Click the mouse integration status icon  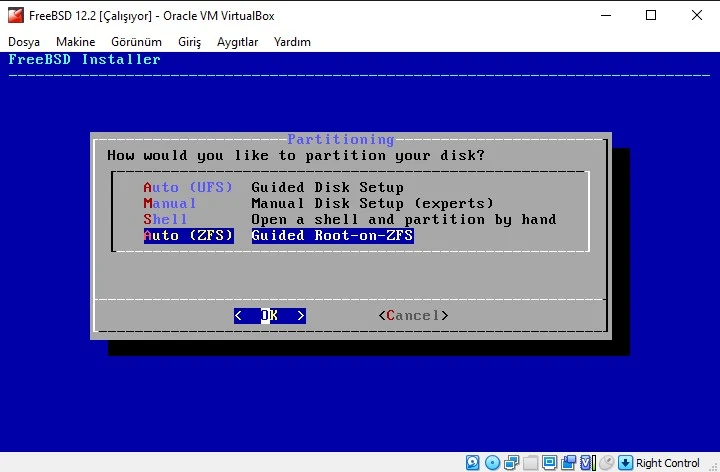[x=607, y=463]
